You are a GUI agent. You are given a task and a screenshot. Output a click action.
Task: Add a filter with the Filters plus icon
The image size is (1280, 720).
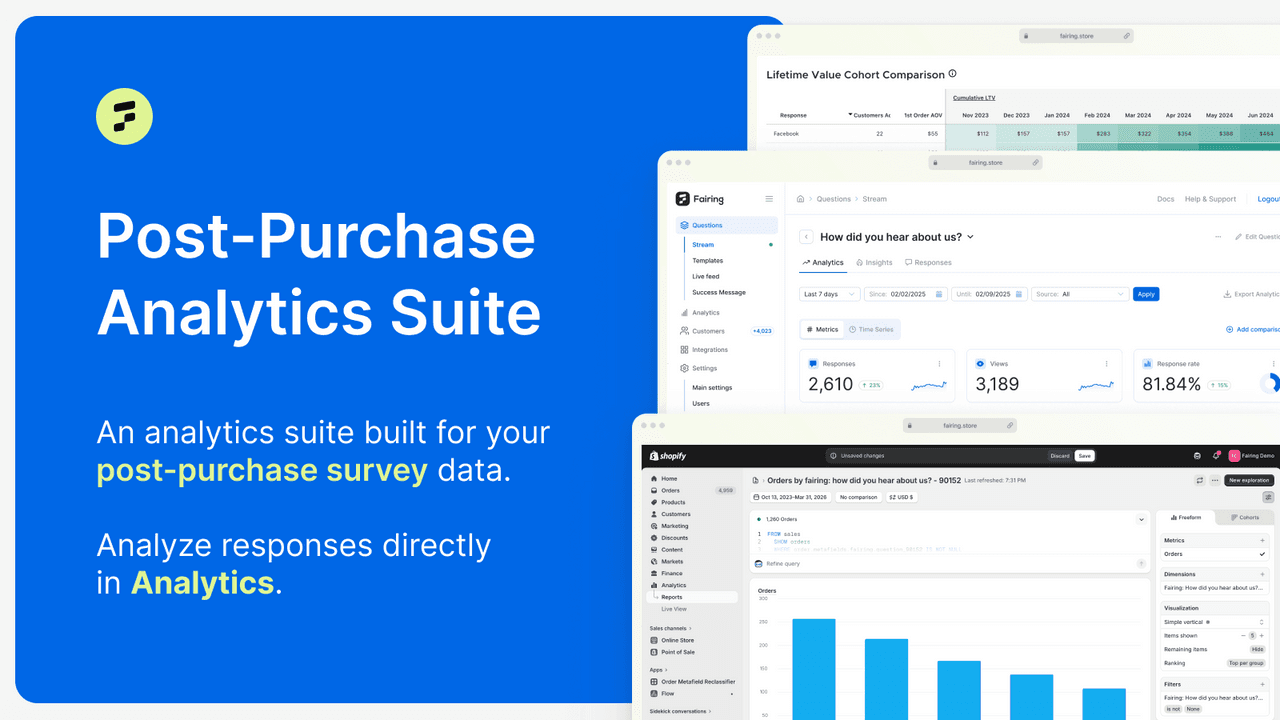pos(1263,684)
